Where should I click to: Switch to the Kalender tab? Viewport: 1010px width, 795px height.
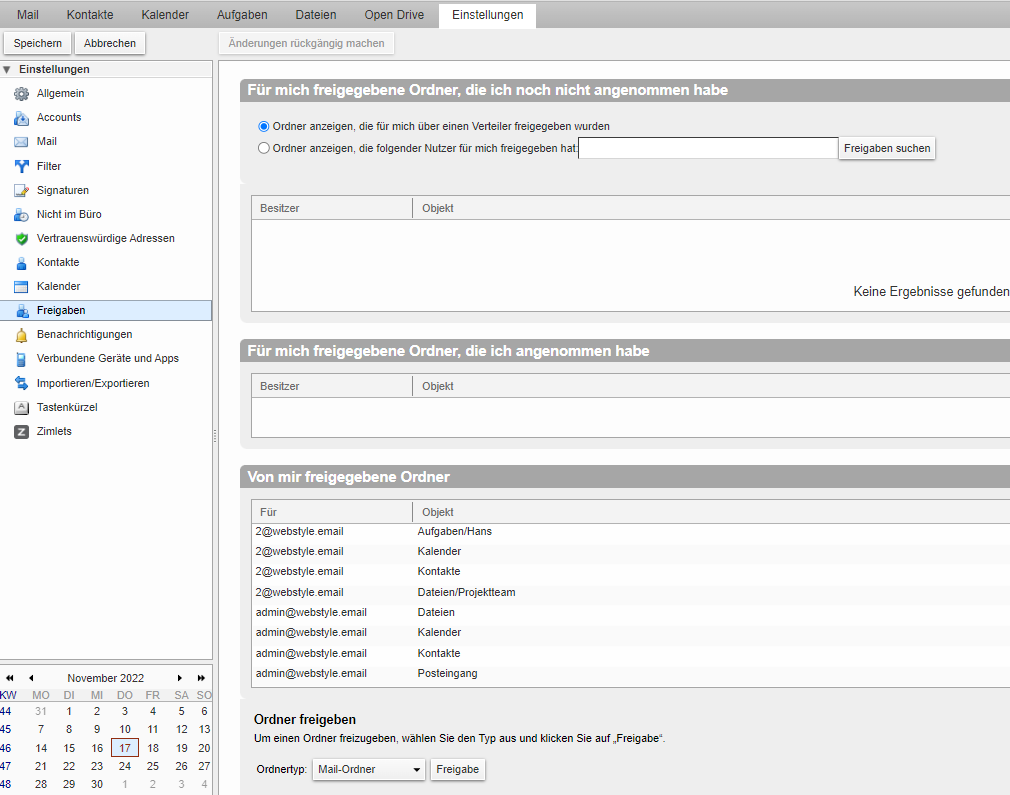click(165, 15)
